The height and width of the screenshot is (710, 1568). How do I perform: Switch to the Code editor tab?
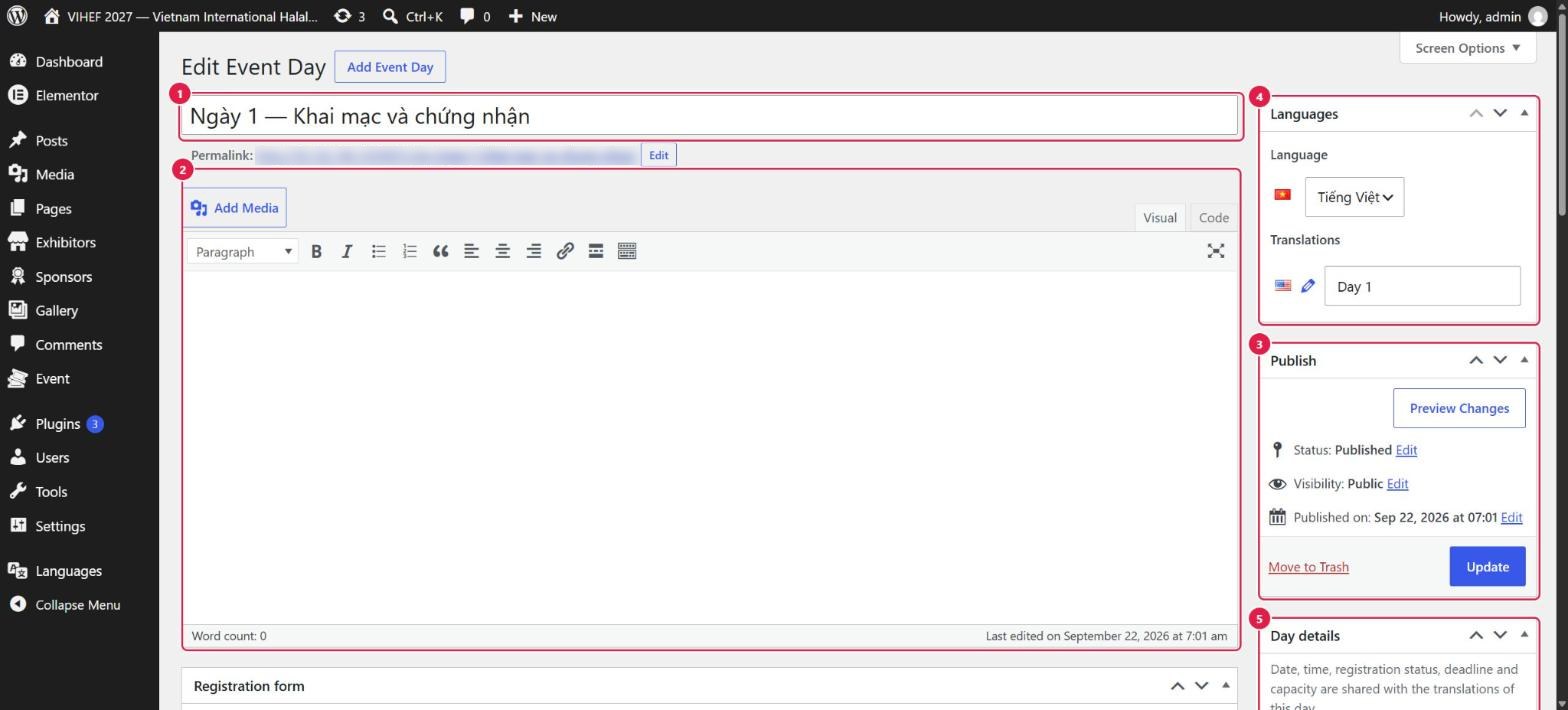[1213, 218]
